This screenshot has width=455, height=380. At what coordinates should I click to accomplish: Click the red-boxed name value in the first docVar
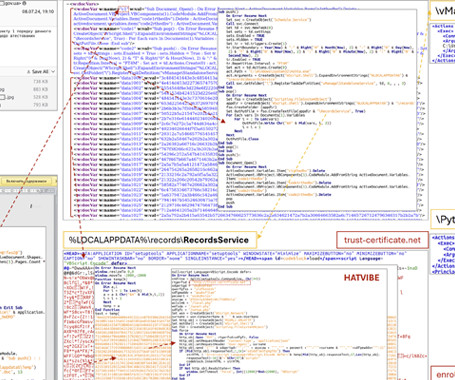point(123,9)
